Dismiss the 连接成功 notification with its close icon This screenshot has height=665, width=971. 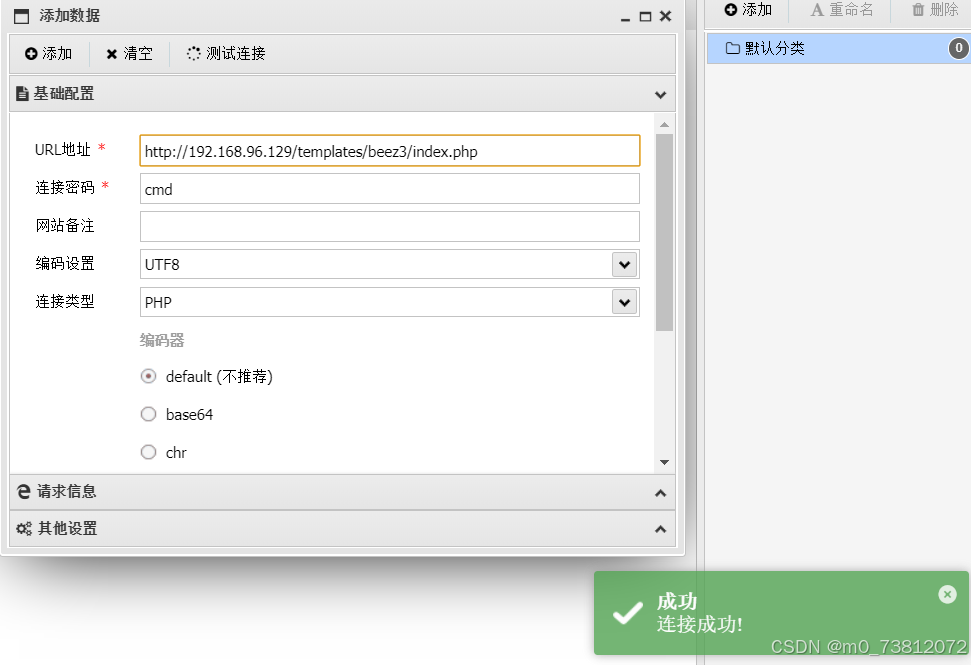(x=947, y=595)
